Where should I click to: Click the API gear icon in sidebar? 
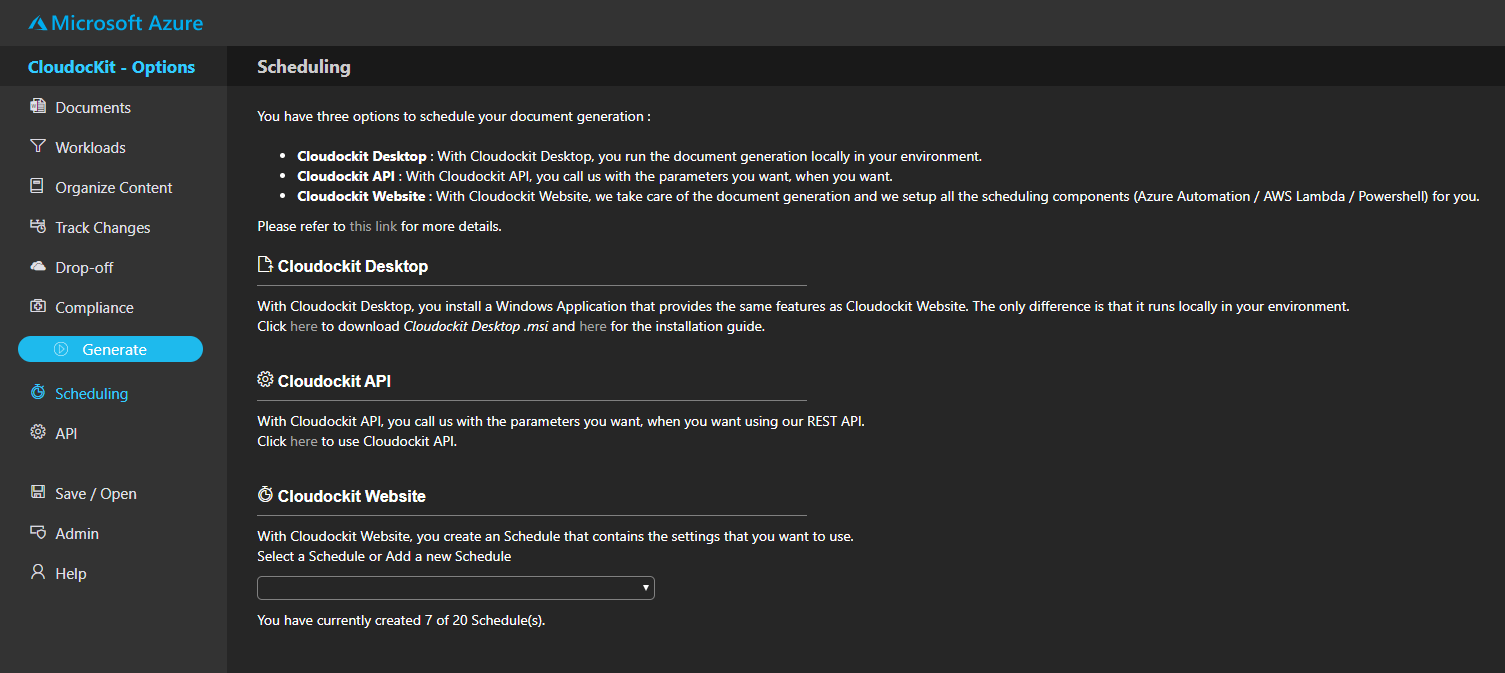(38, 432)
